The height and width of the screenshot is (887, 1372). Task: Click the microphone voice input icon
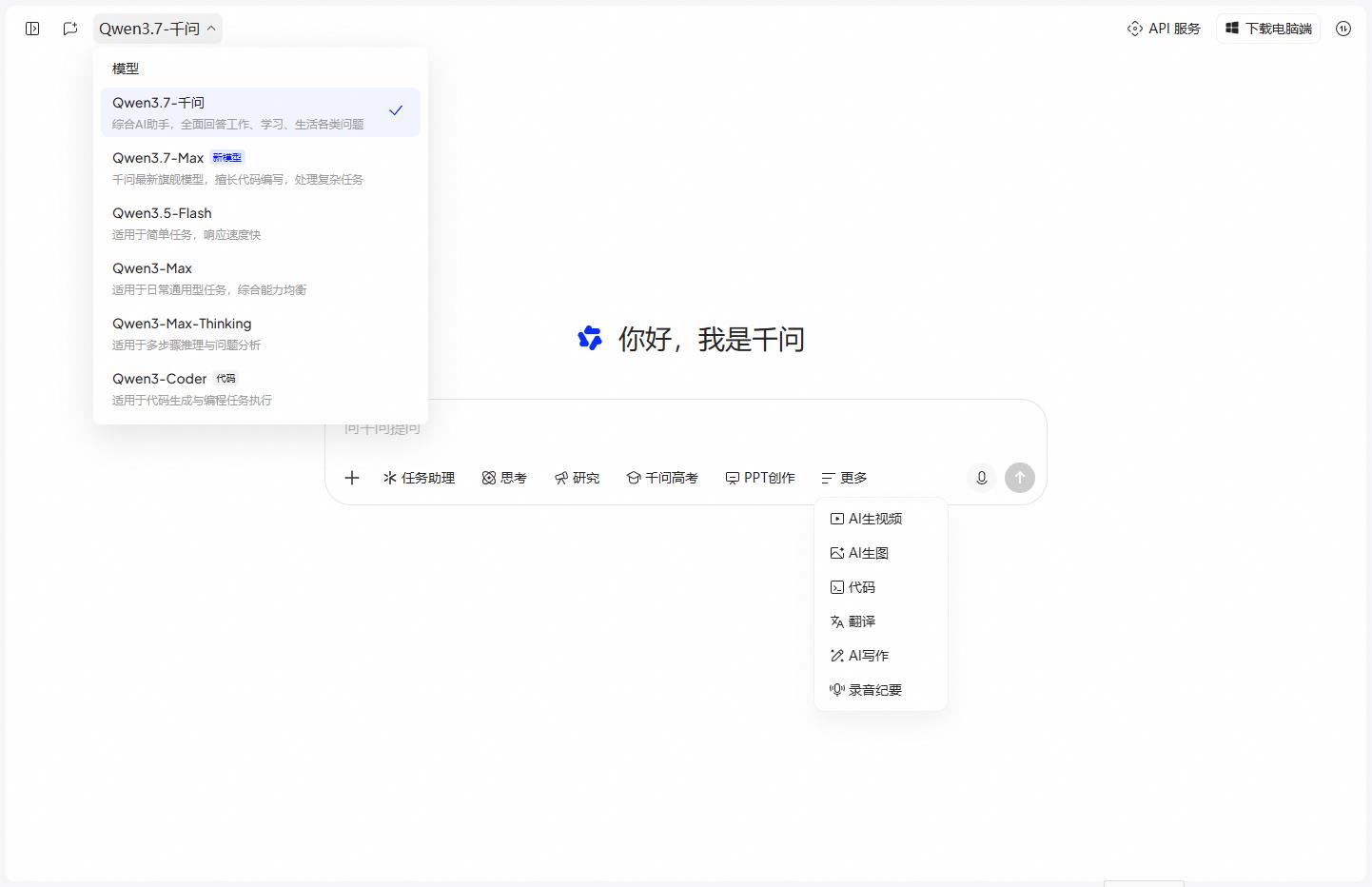point(982,478)
